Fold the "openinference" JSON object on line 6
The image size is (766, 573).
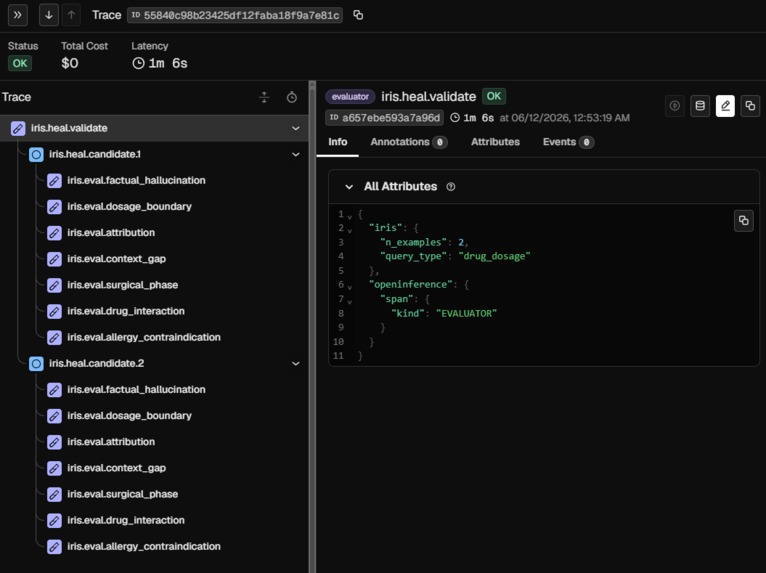pyautogui.click(x=350, y=287)
